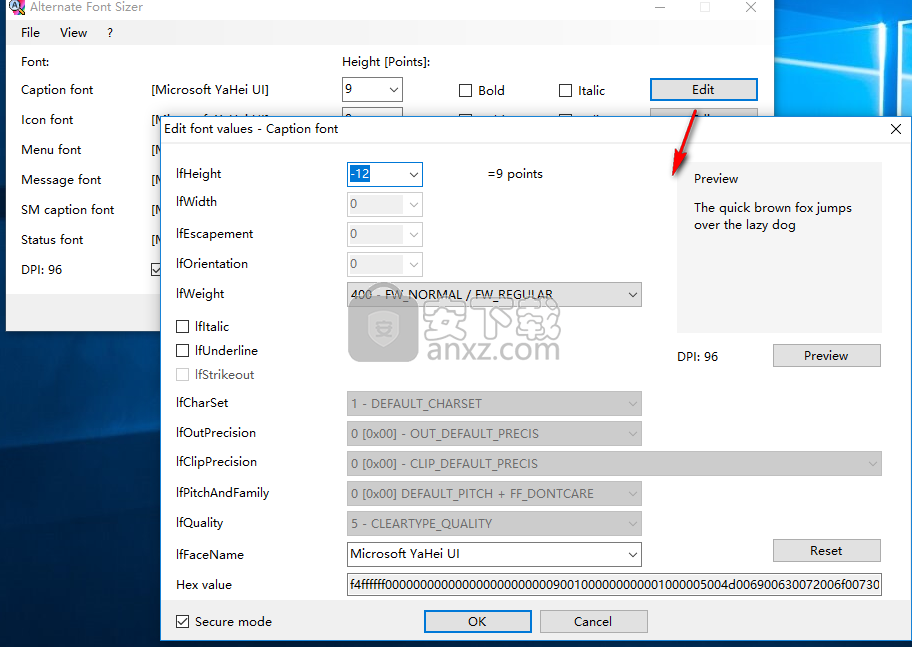Click the Message font label
The image size is (912, 647).
coord(61,180)
